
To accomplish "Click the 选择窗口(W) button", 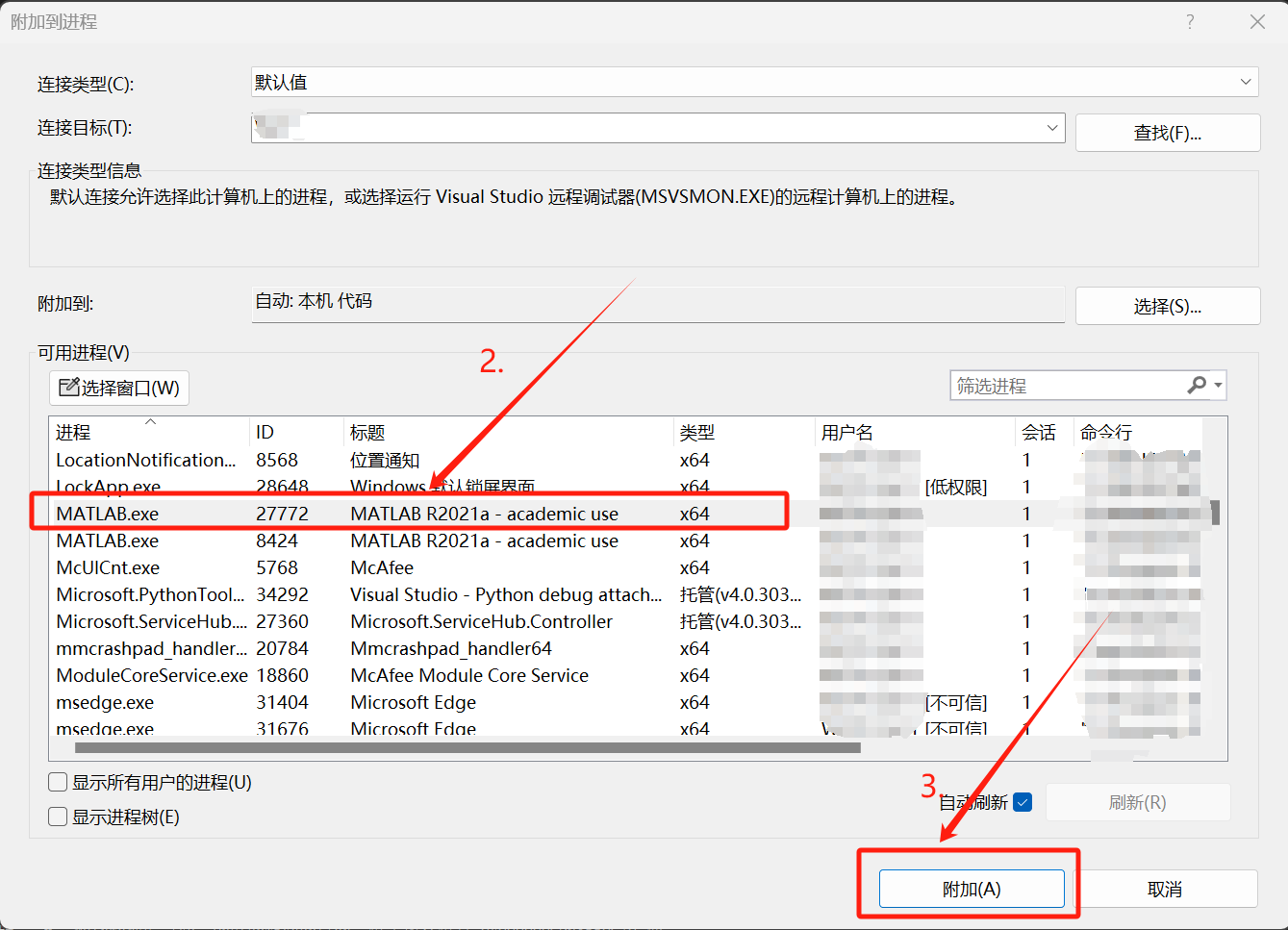I will (x=119, y=388).
